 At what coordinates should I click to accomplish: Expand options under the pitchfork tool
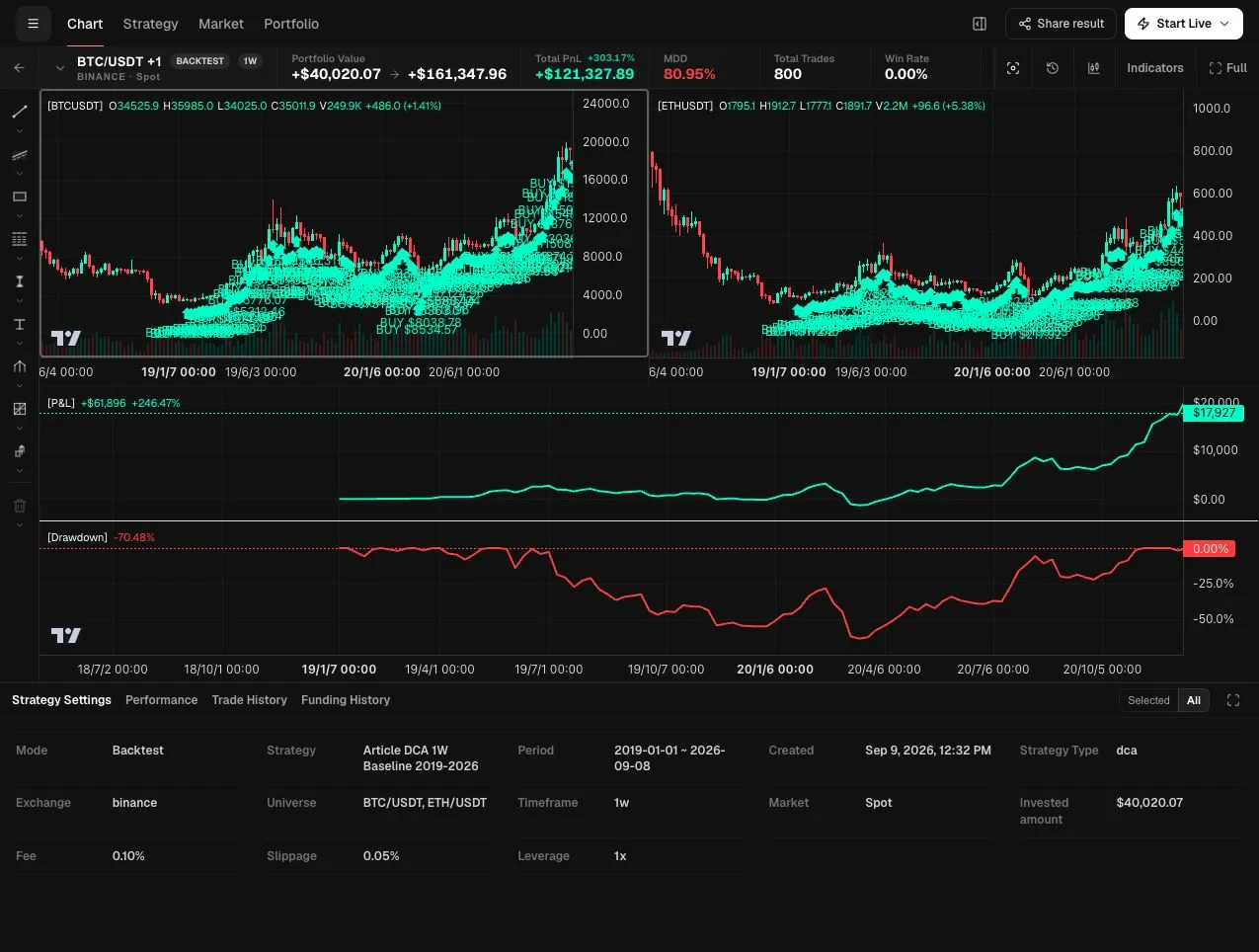pos(19,386)
